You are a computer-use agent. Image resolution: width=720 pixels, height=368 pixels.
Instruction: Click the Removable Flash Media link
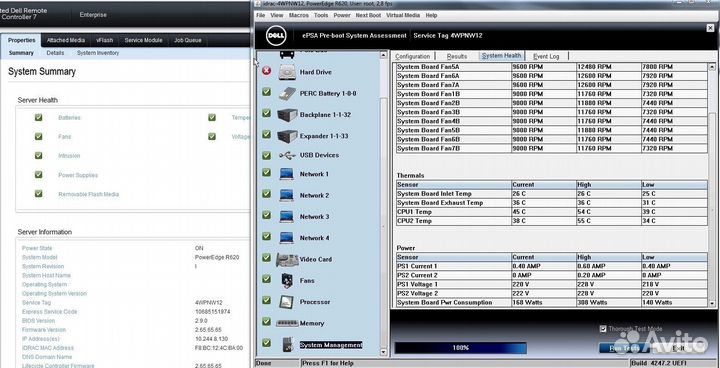coord(88,194)
